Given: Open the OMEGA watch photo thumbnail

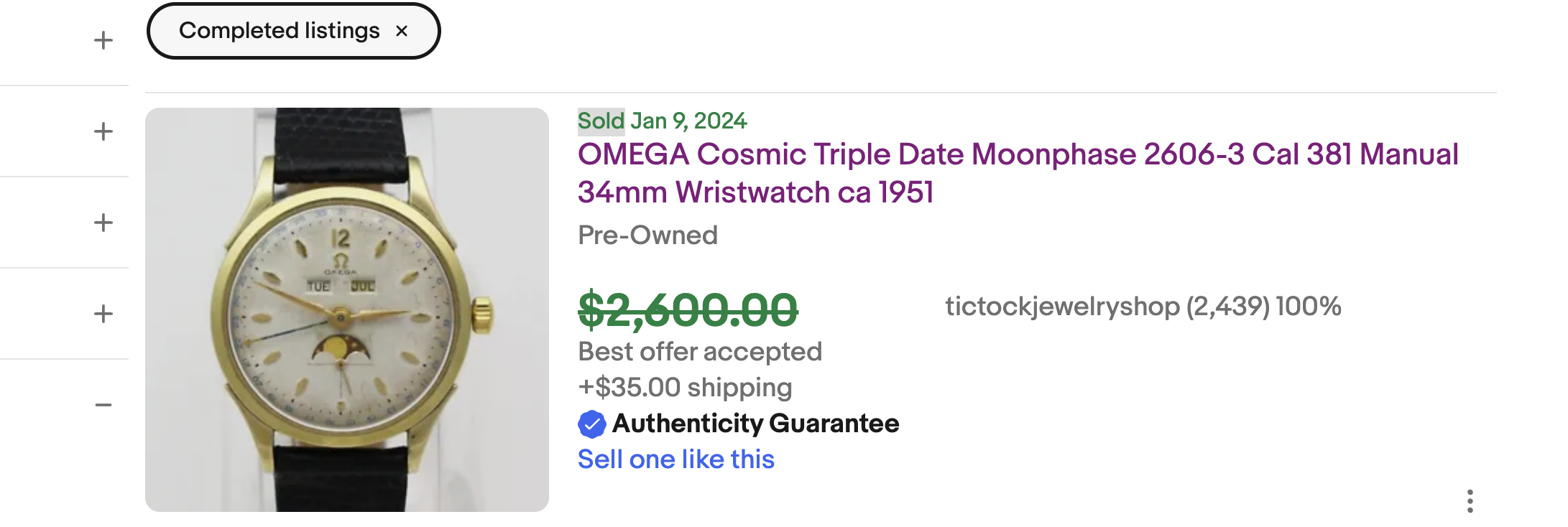Looking at the screenshot, I should click(347, 309).
